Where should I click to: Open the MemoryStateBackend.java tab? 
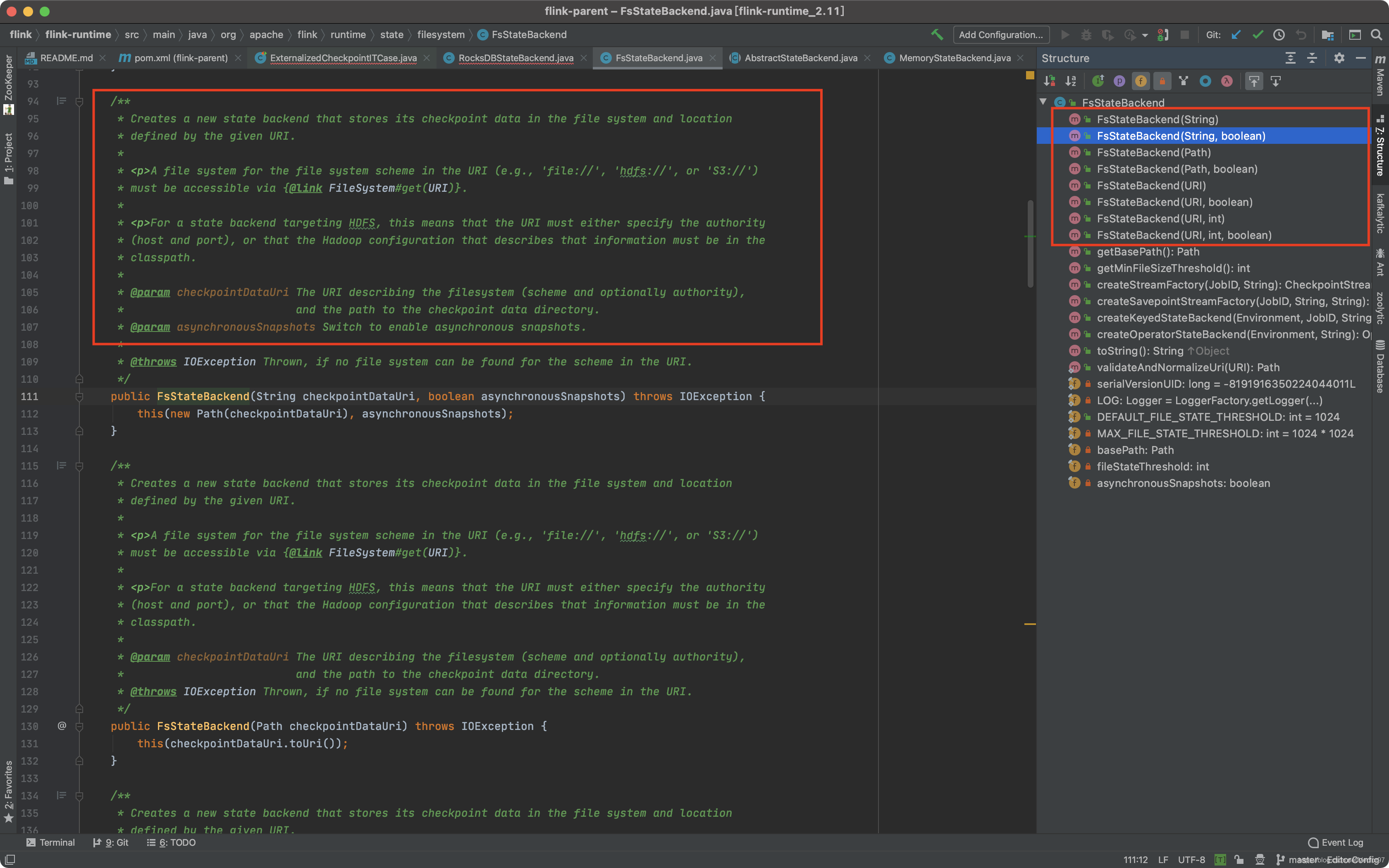(954, 58)
